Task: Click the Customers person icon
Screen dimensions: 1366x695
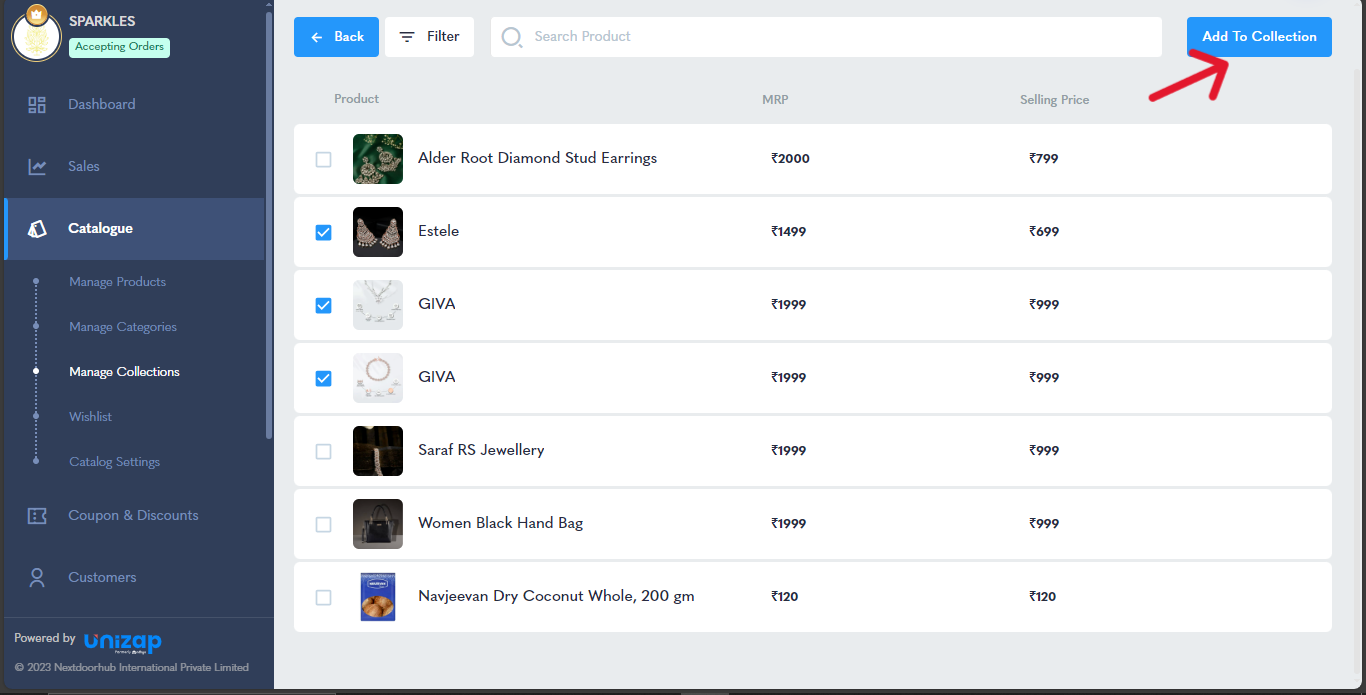Action: point(37,578)
